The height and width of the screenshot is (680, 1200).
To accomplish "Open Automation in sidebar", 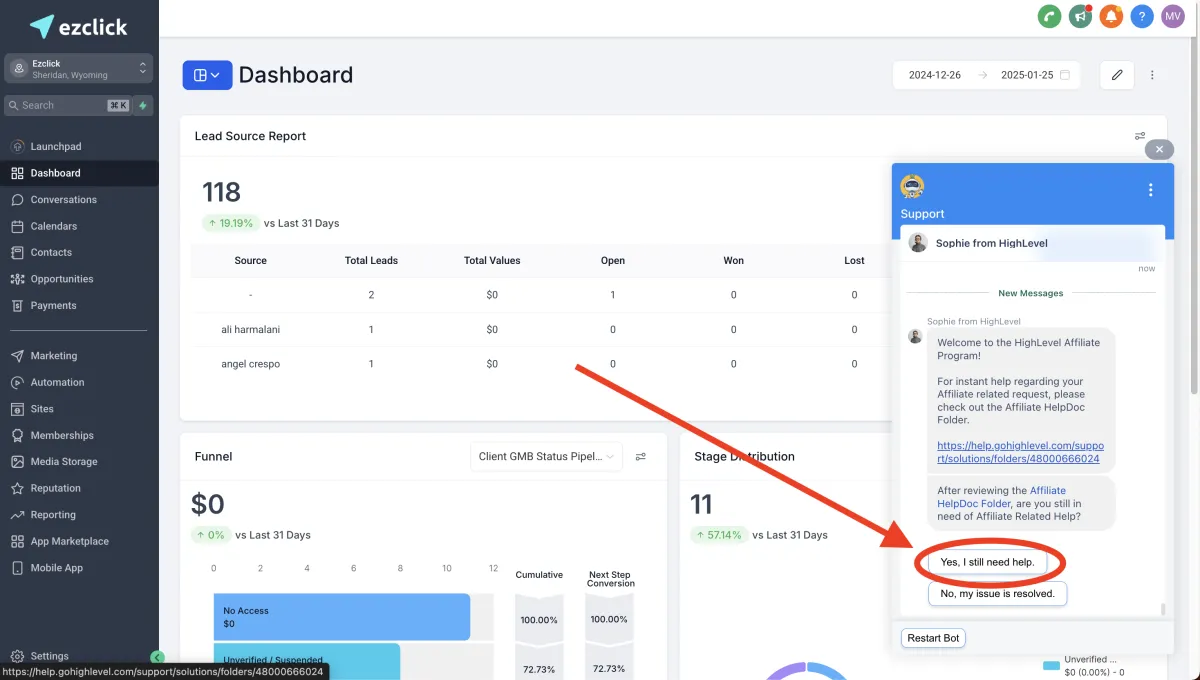I will pos(79,382).
